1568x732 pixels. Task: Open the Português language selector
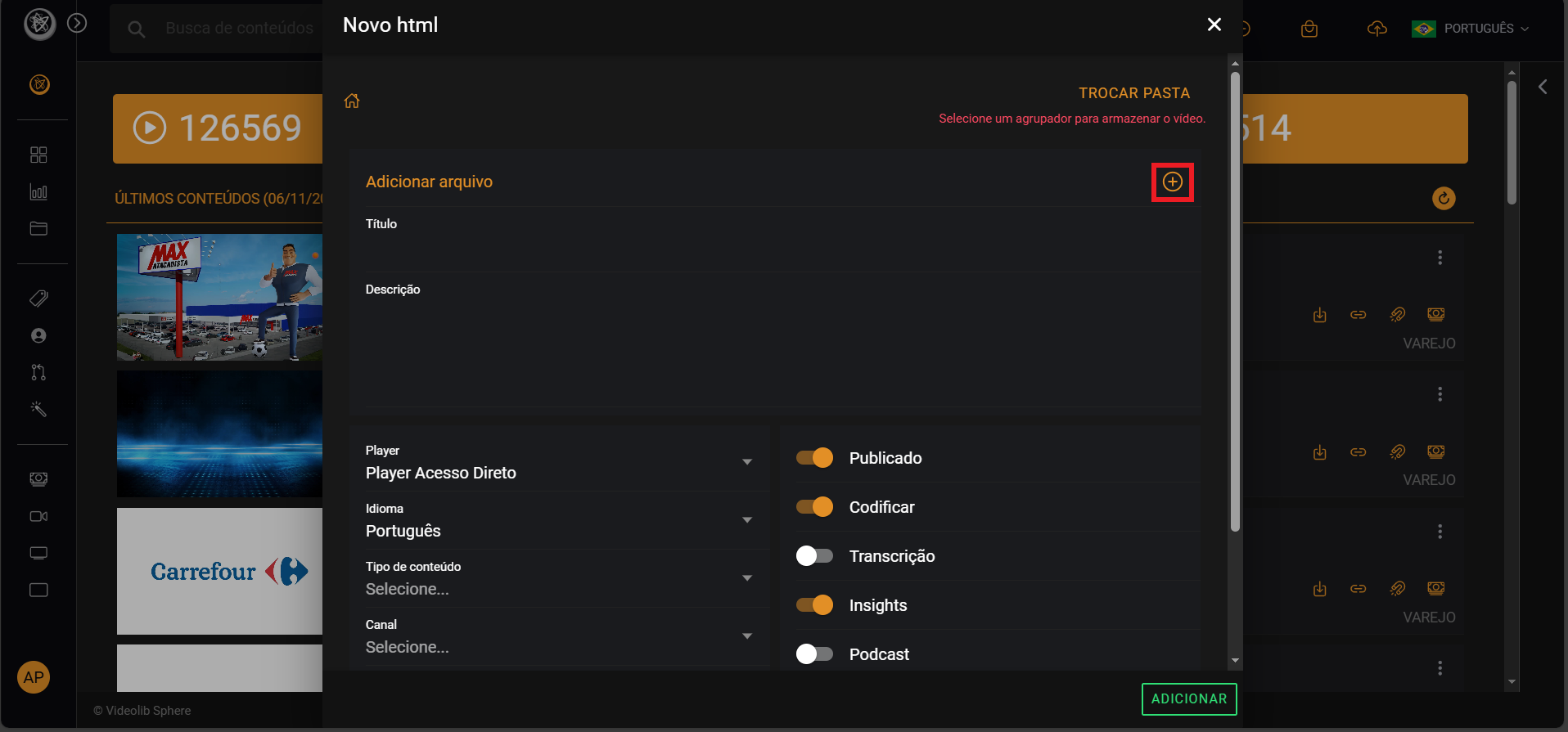[x=1471, y=29]
